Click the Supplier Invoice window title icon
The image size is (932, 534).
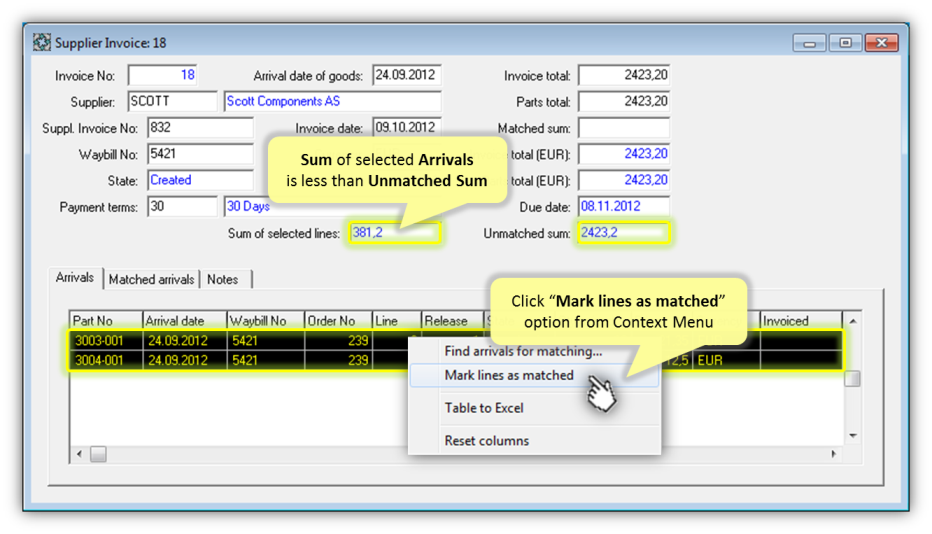[42, 43]
